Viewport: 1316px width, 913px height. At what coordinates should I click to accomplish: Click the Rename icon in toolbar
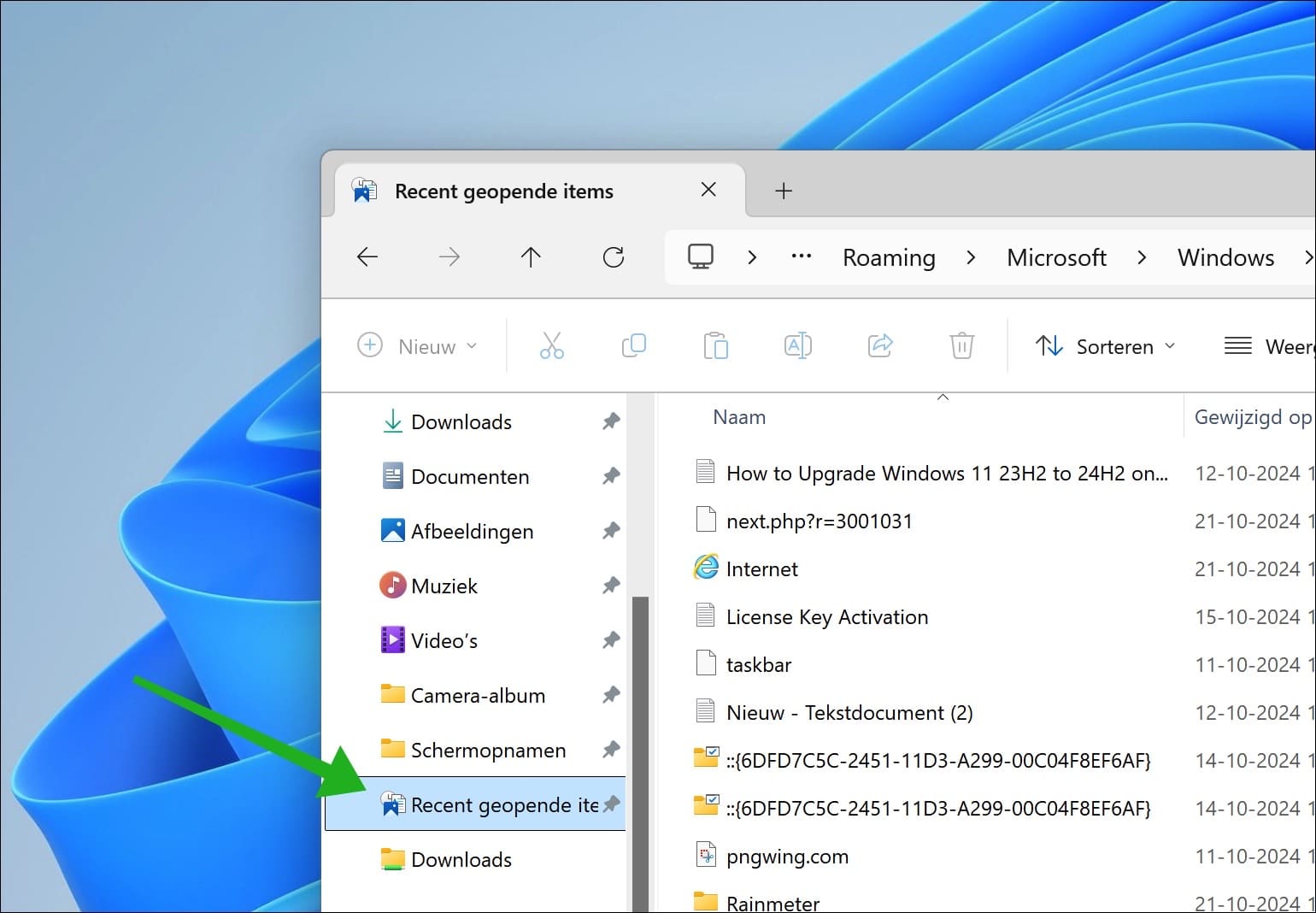pyautogui.click(x=798, y=346)
